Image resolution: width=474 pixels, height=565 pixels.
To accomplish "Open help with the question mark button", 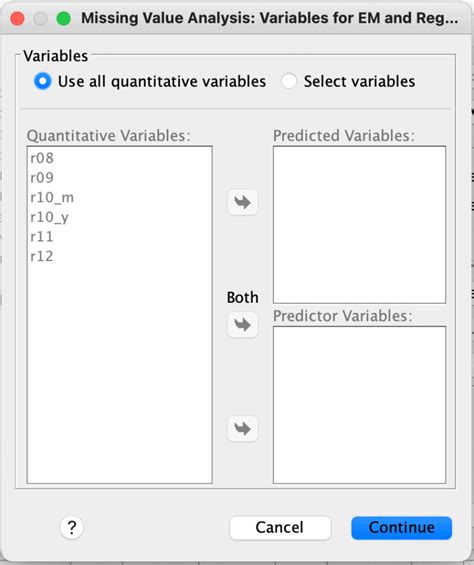I will pos(71,528).
